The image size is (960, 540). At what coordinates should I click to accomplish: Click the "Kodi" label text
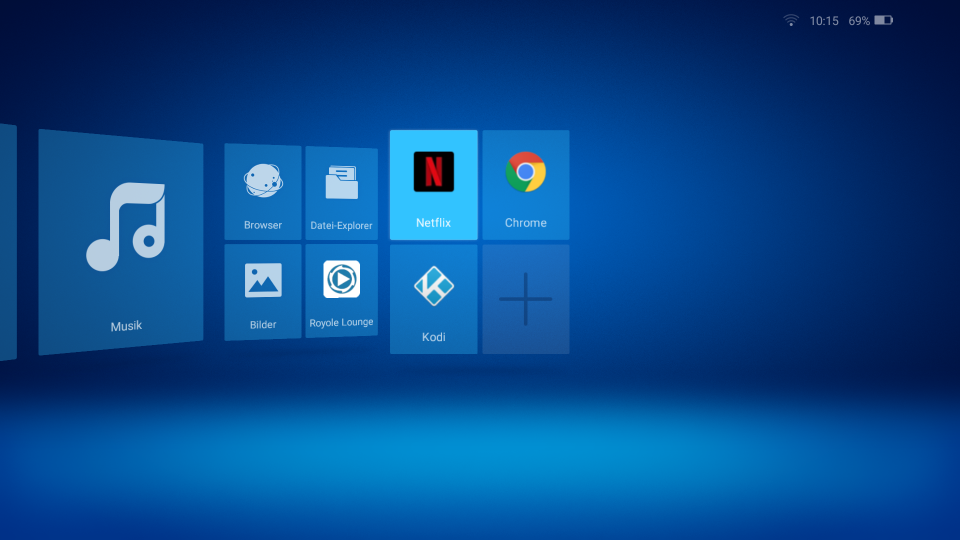coord(433,337)
